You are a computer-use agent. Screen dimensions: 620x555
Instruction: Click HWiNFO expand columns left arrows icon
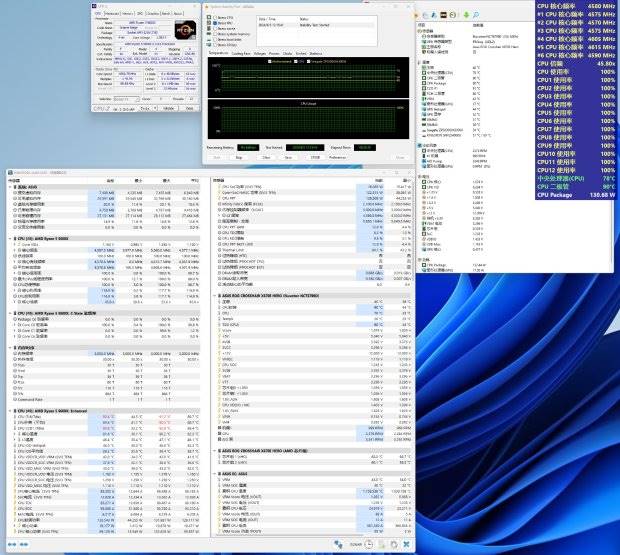coord(12,544)
